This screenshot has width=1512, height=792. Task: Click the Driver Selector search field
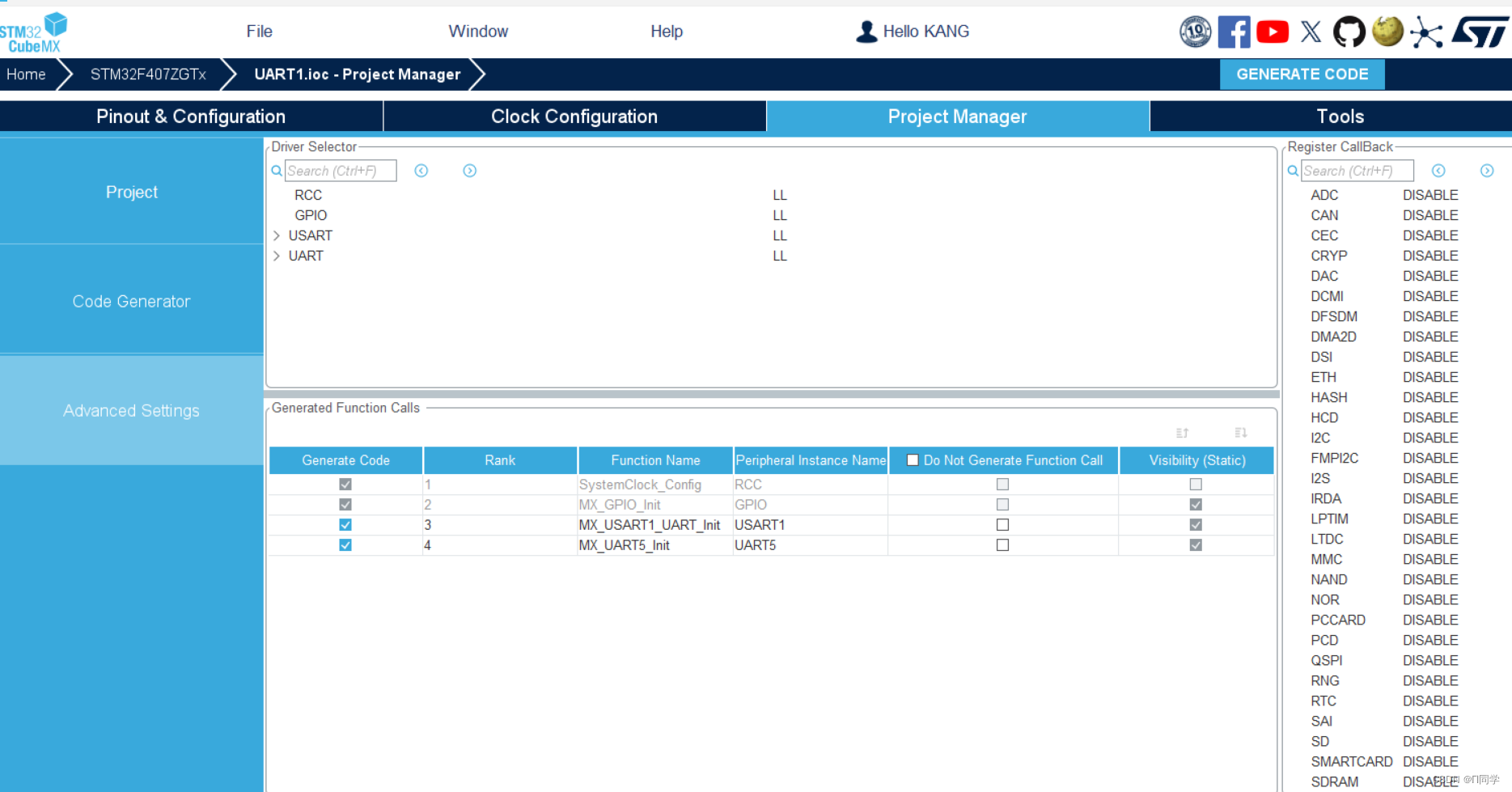[x=341, y=171]
